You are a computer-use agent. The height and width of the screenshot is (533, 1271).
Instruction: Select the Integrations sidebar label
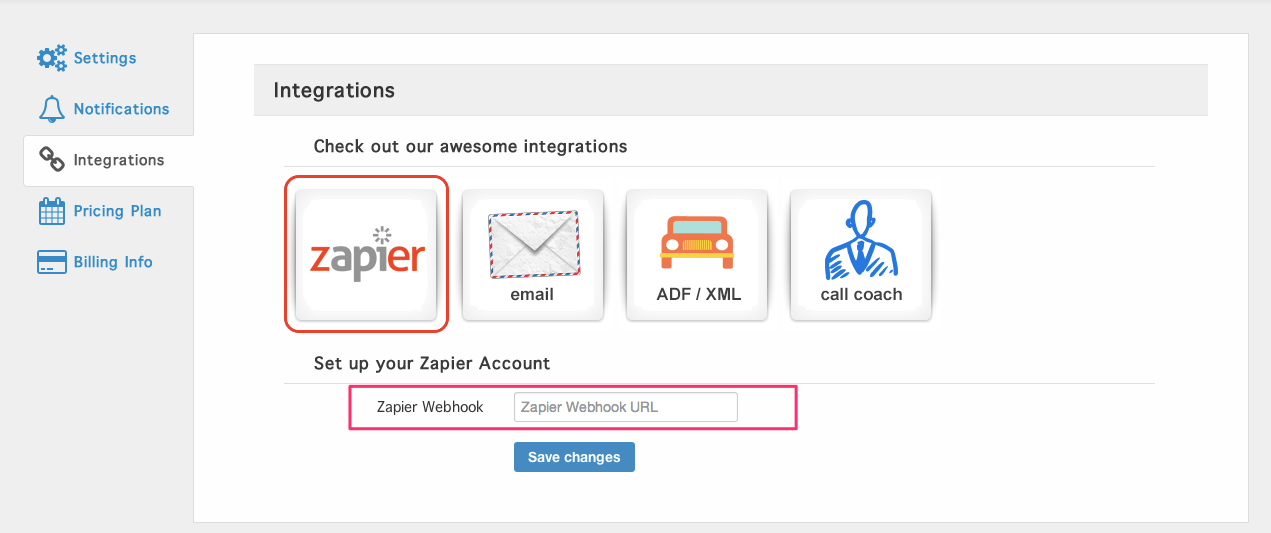tap(119, 160)
